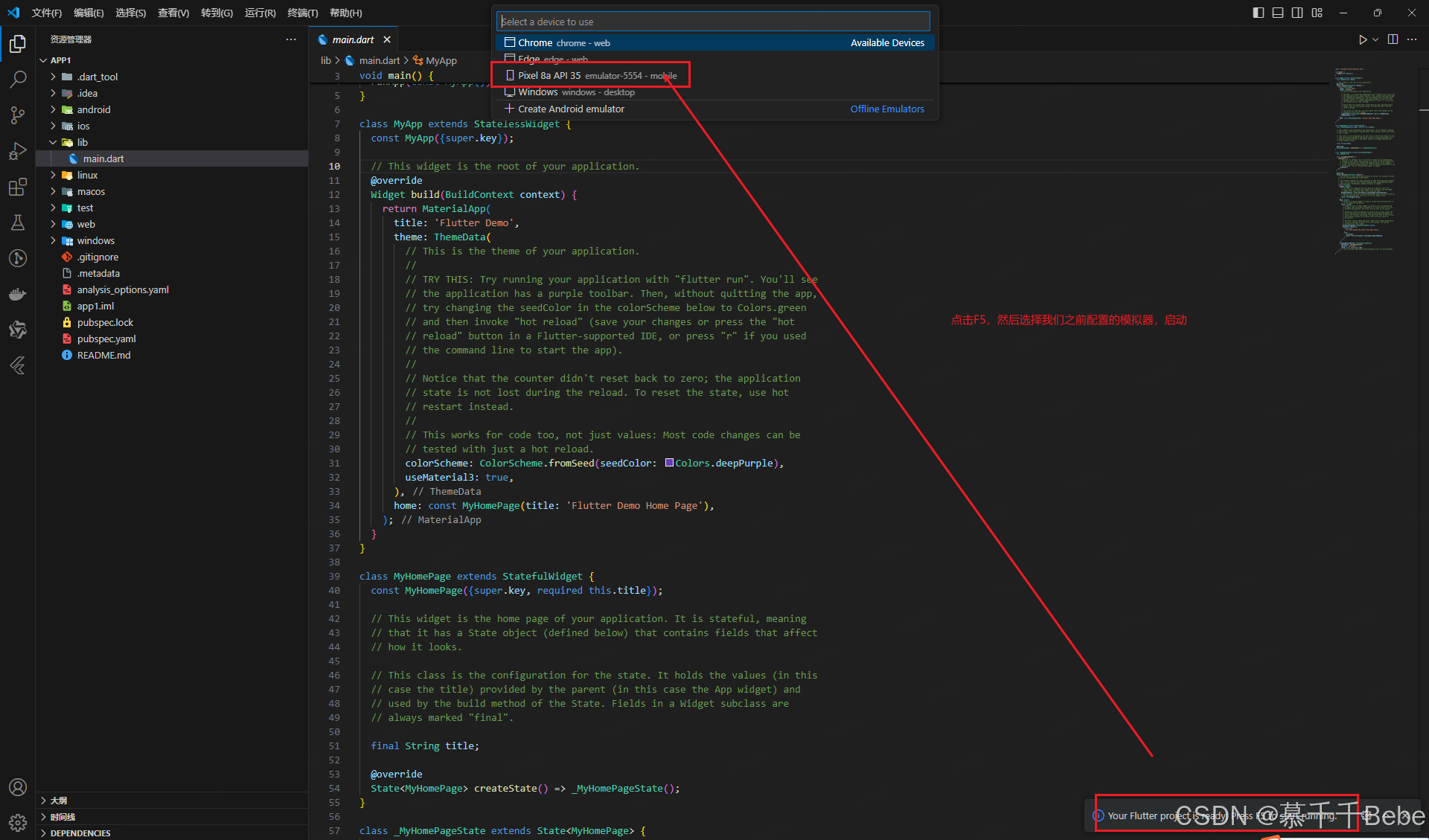This screenshot has width=1429, height=840.
Task: Open the 终端(T) menu
Action: point(302,13)
